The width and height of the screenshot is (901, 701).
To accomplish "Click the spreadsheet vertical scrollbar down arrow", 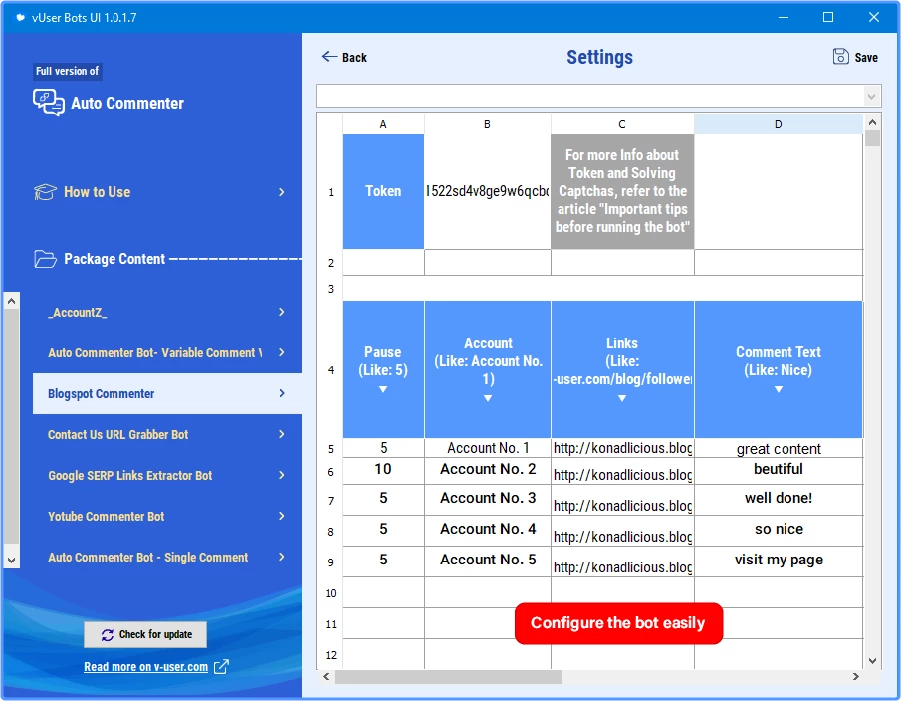I will [x=872, y=661].
